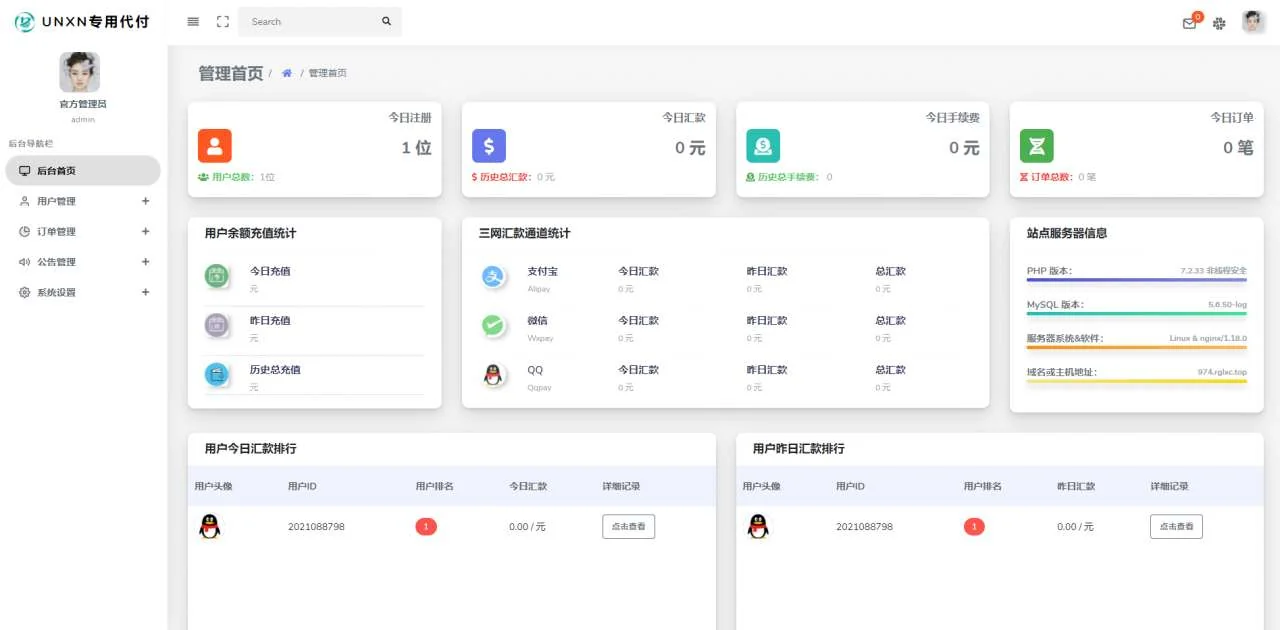Click the blue dollar icon on 今日汇款 card

(489, 146)
